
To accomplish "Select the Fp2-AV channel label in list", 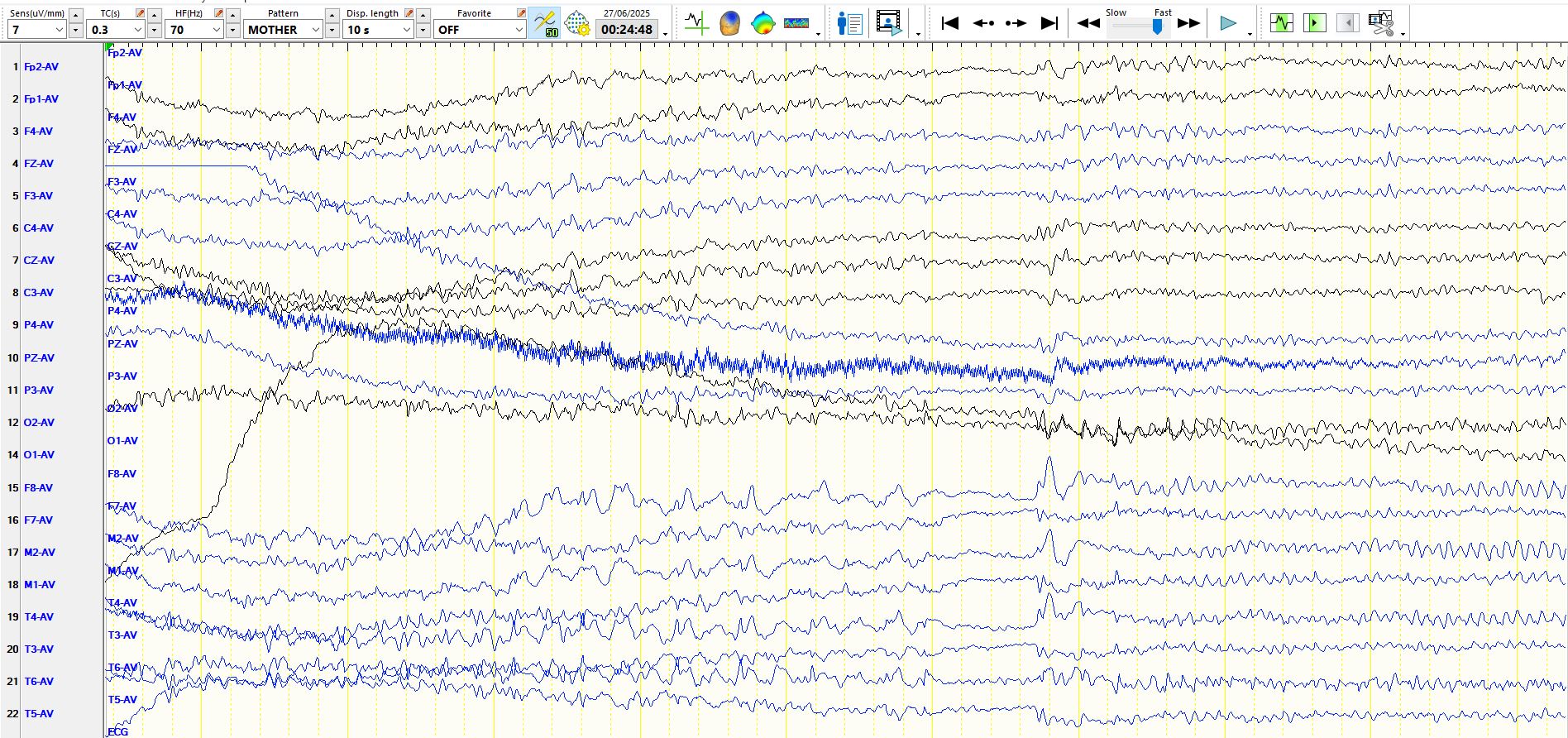I will pos(41,67).
